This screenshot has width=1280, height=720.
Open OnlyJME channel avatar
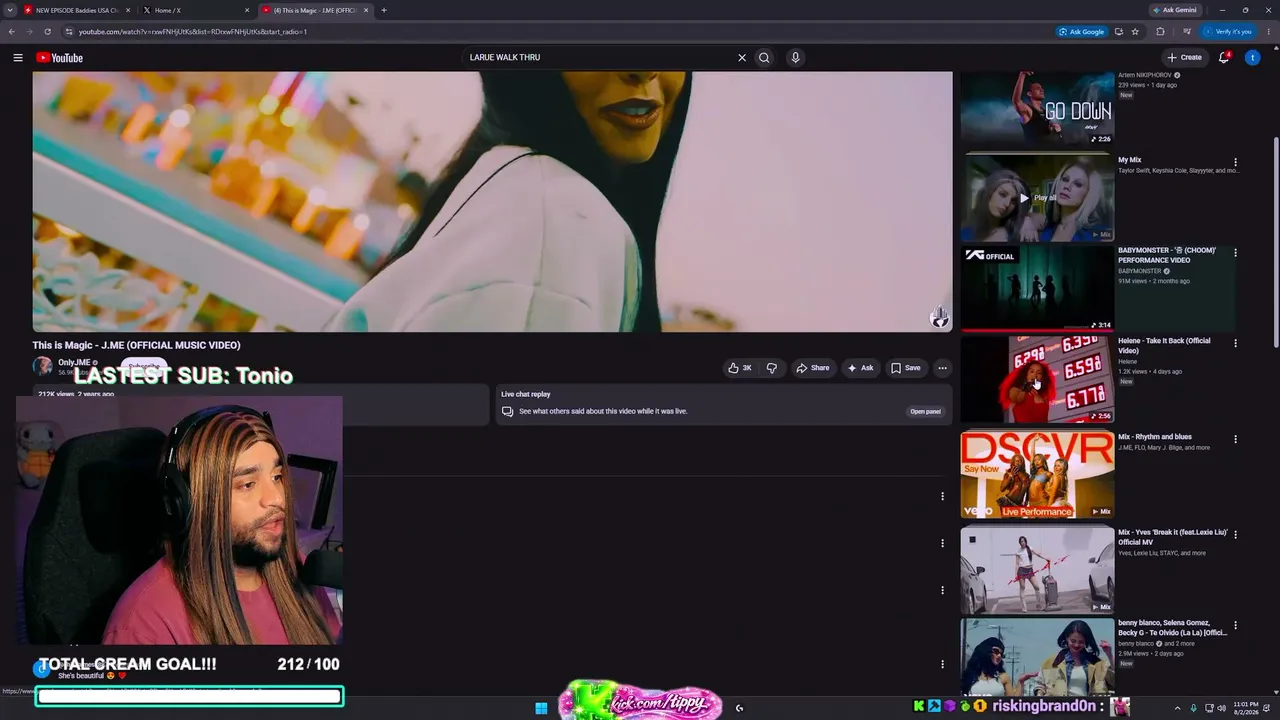pos(42,366)
